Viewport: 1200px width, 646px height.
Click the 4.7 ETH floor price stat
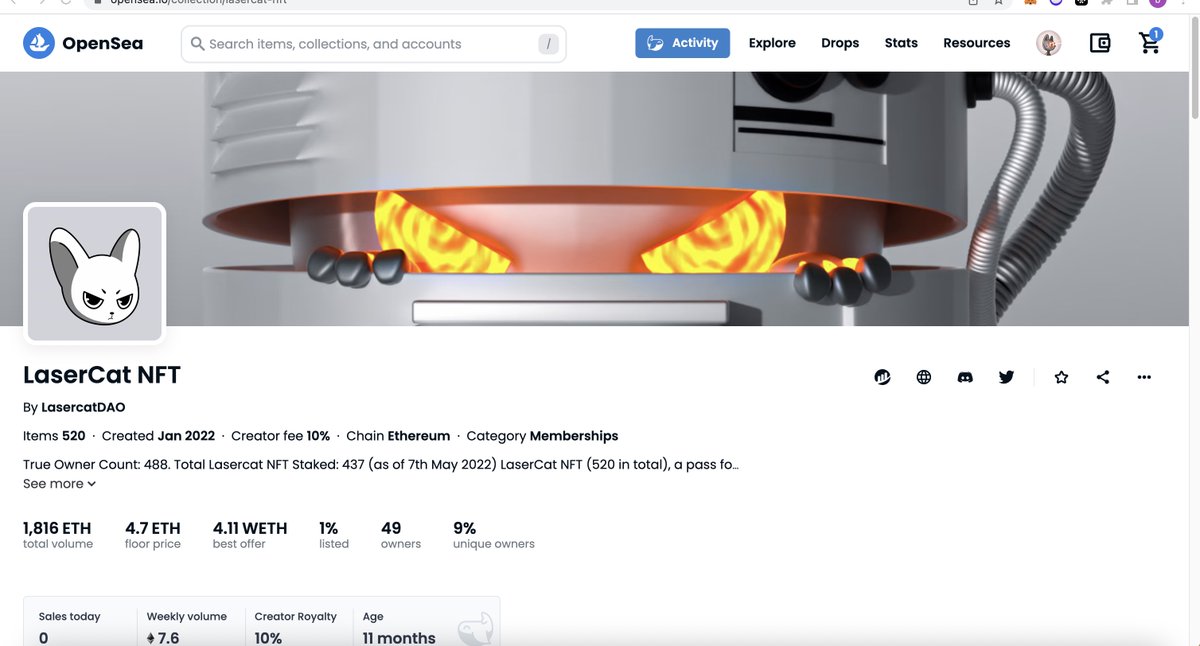pyautogui.click(x=153, y=535)
